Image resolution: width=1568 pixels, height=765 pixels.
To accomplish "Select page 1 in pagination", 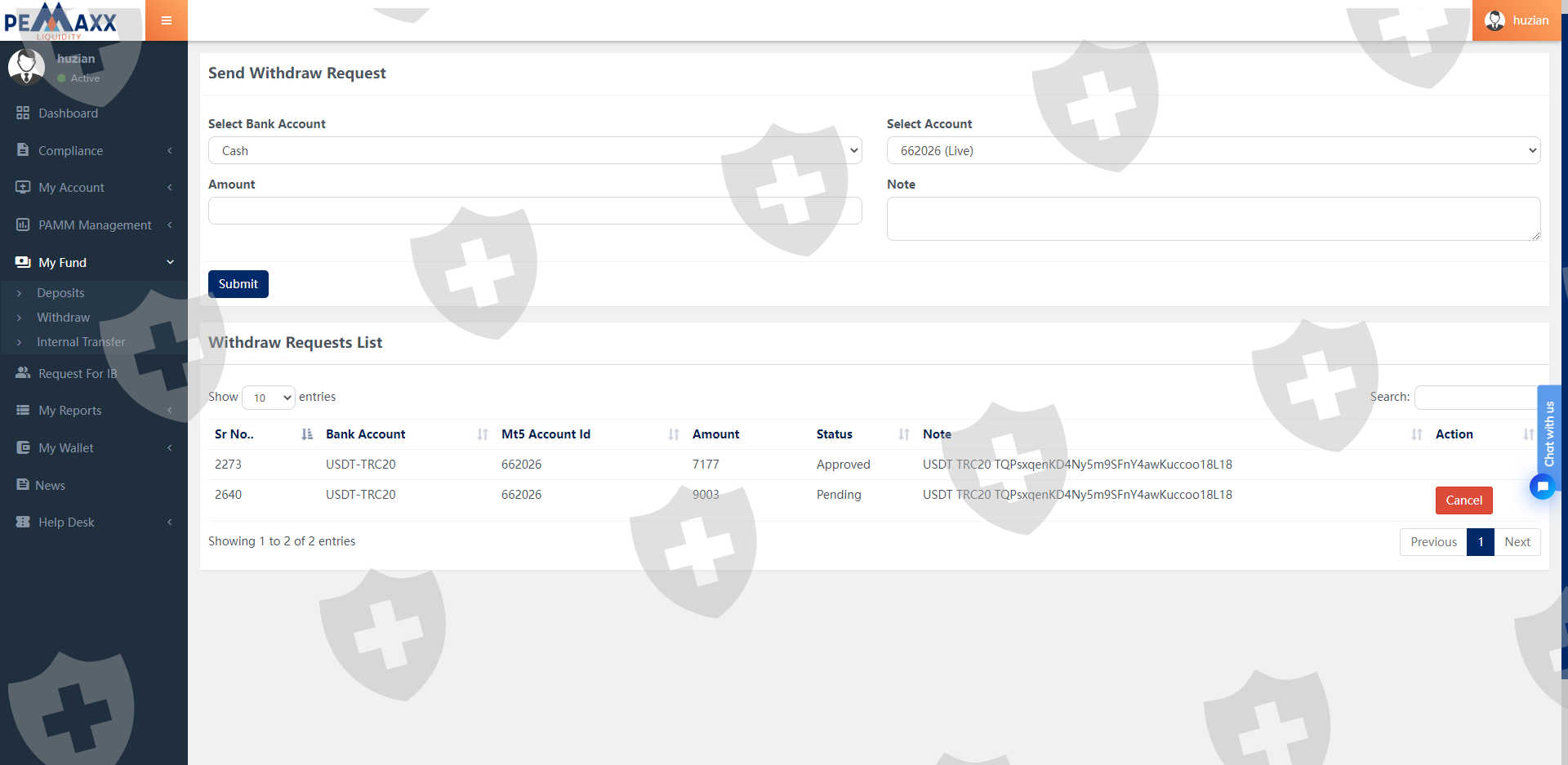I will [1481, 542].
